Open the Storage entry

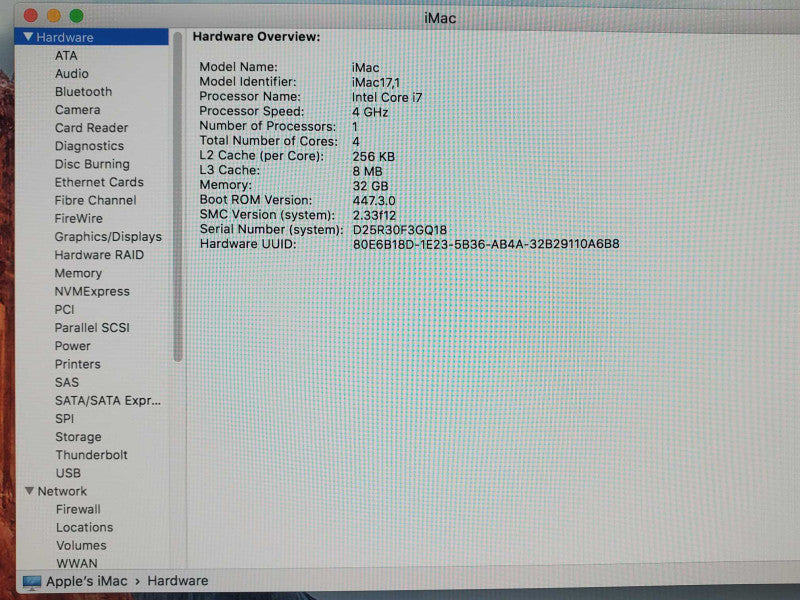tap(79, 437)
